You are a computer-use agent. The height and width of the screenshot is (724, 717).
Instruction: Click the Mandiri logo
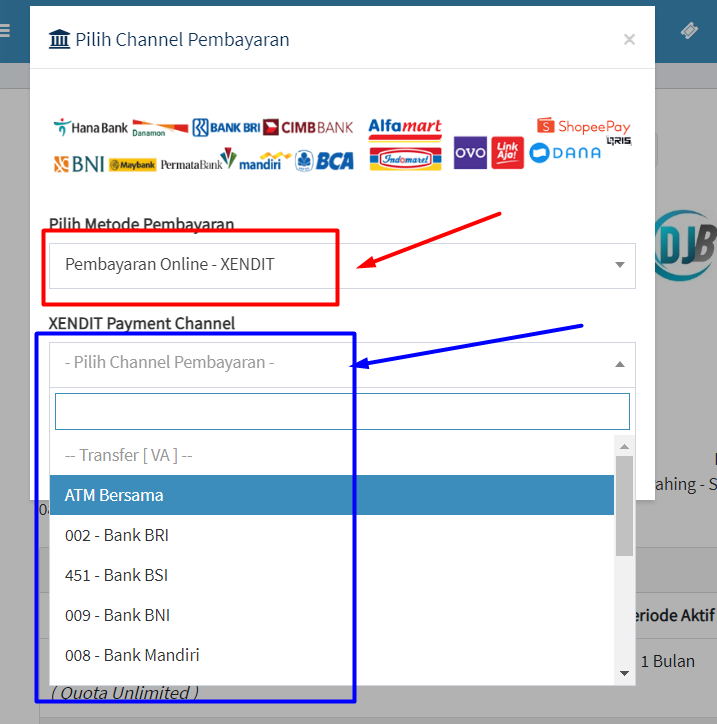(x=265, y=161)
